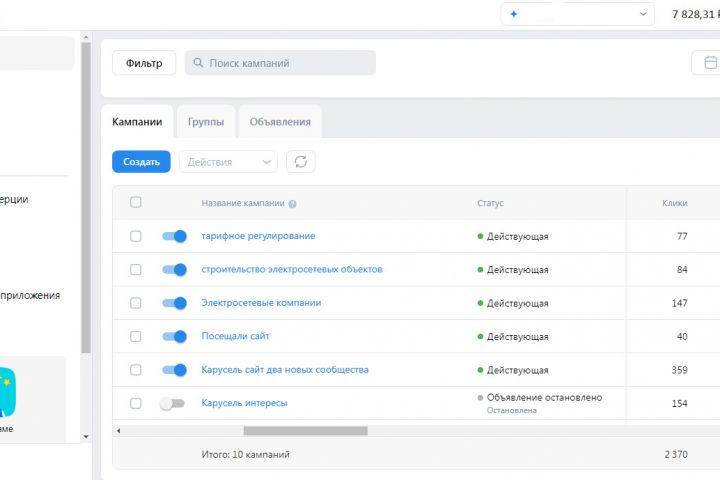Tick the select-all campaigns header checkbox

[x=136, y=202]
